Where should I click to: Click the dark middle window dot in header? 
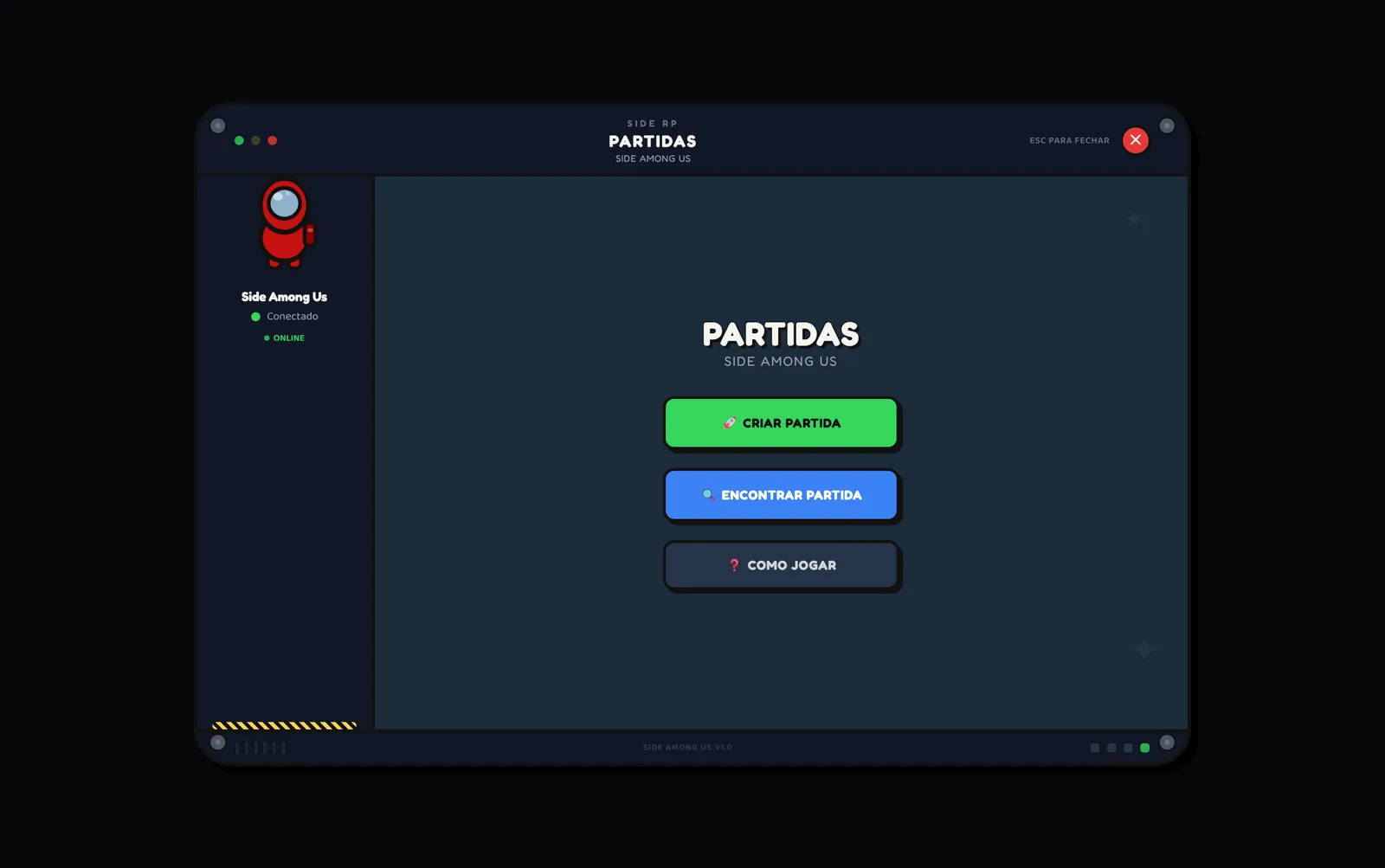click(x=255, y=140)
